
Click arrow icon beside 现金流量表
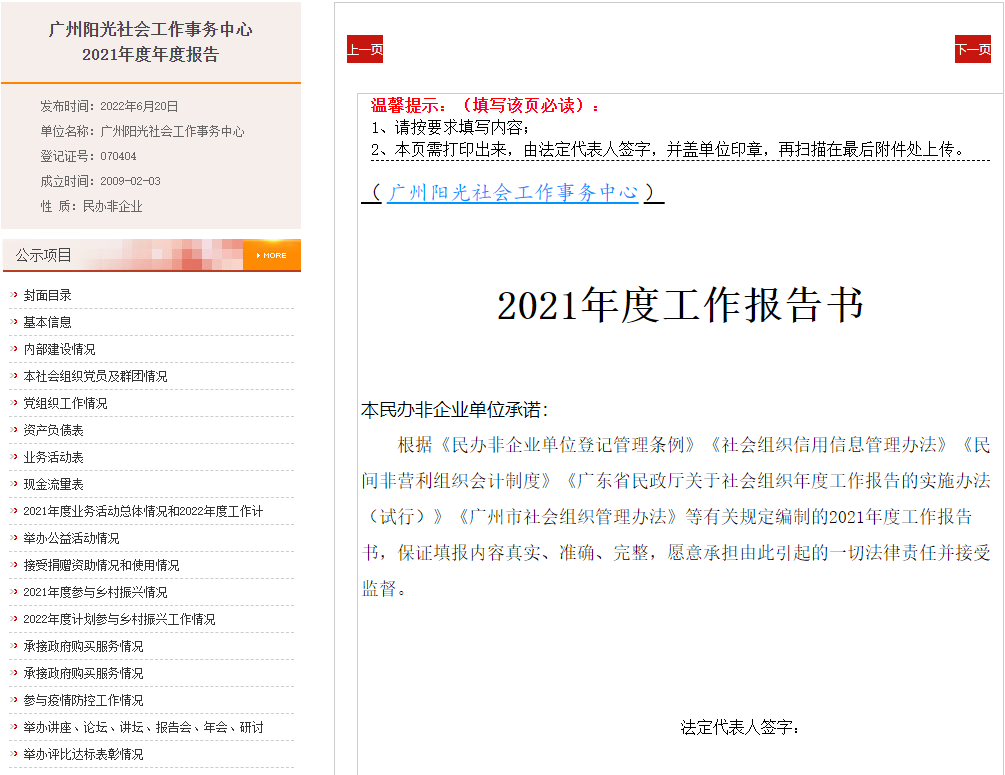[x=14, y=483]
